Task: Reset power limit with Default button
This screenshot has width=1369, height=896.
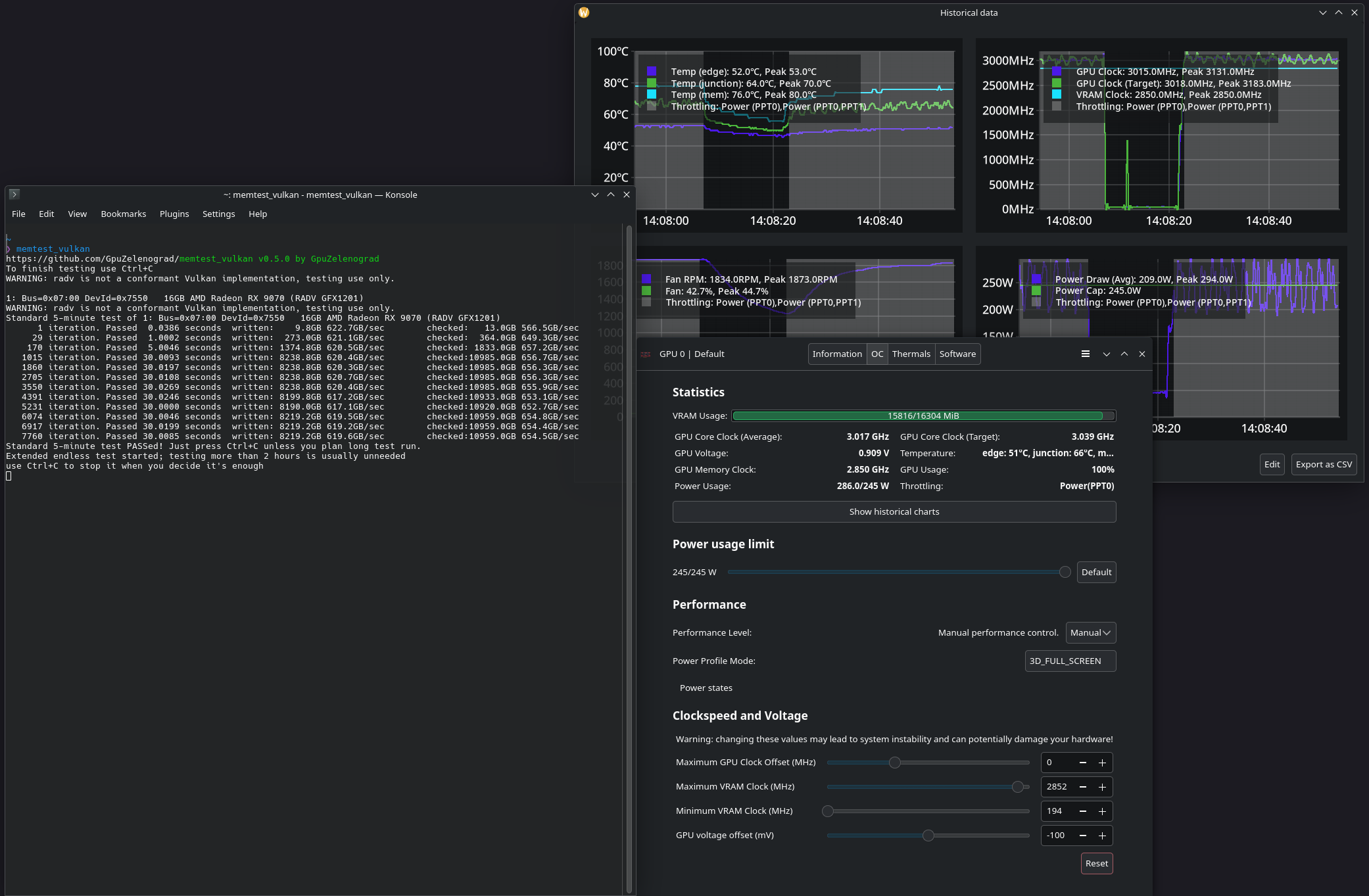Action: pyautogui.click(x=1096, y=573)
